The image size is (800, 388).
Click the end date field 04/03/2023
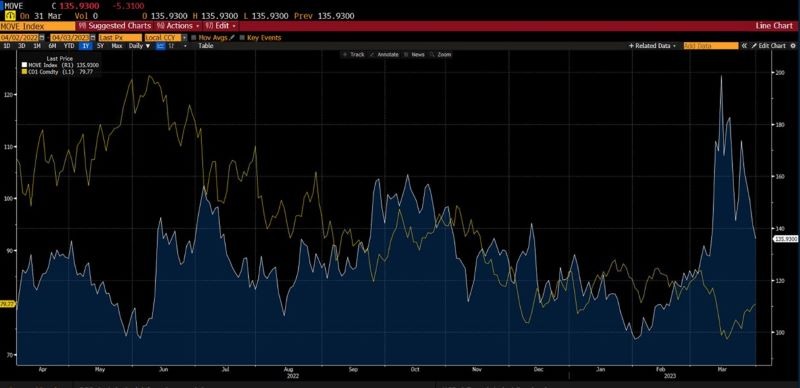coord(70,38)
